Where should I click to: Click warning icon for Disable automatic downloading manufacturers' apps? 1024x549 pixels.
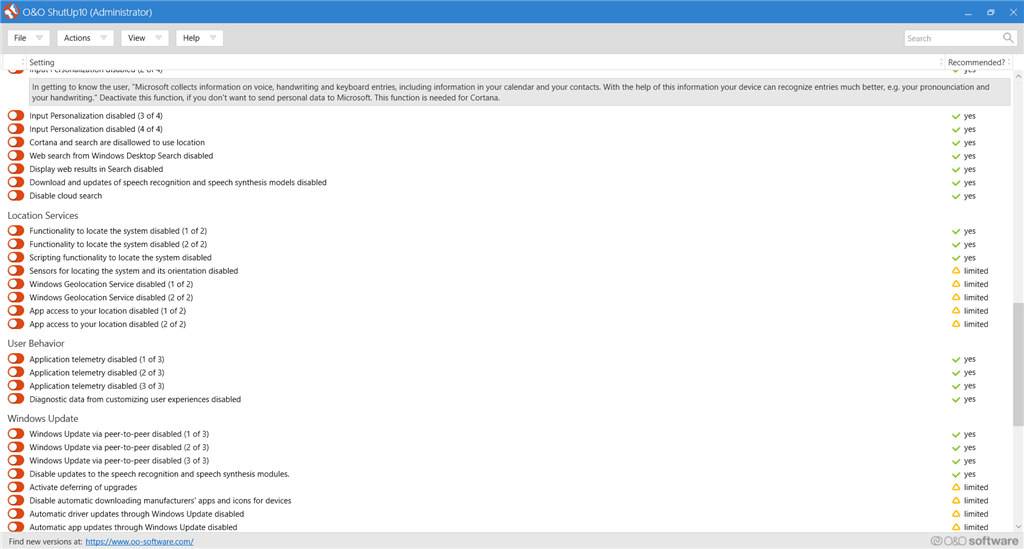coord(956,501)
